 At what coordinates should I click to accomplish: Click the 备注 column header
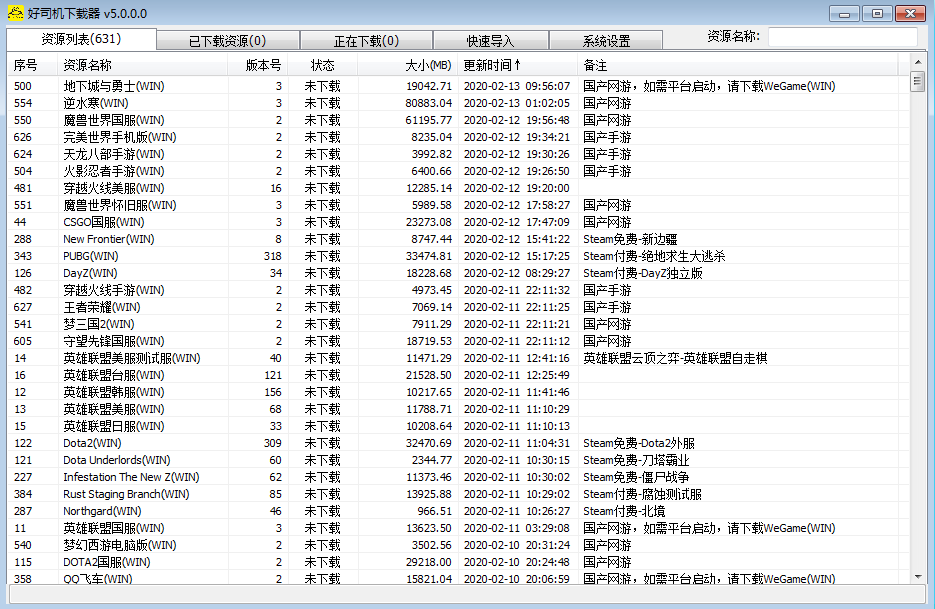click(738, 65)
